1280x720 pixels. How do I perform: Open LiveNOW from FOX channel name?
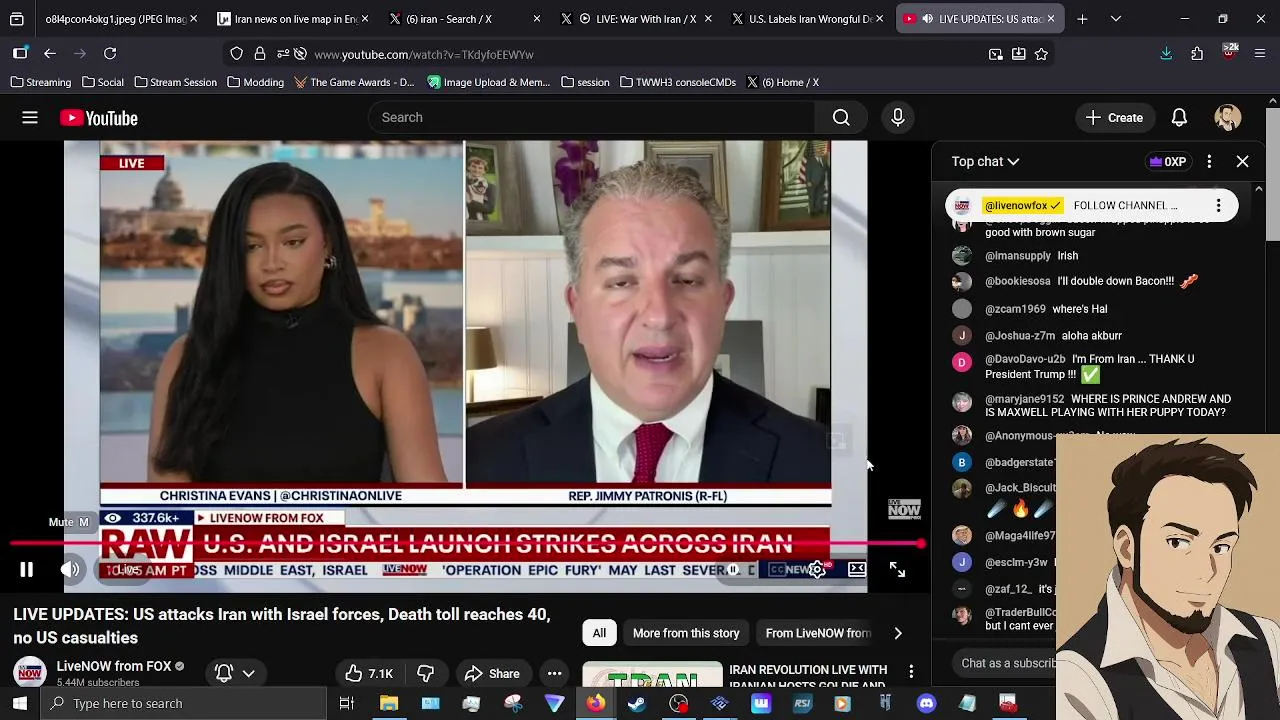[114, 666]
